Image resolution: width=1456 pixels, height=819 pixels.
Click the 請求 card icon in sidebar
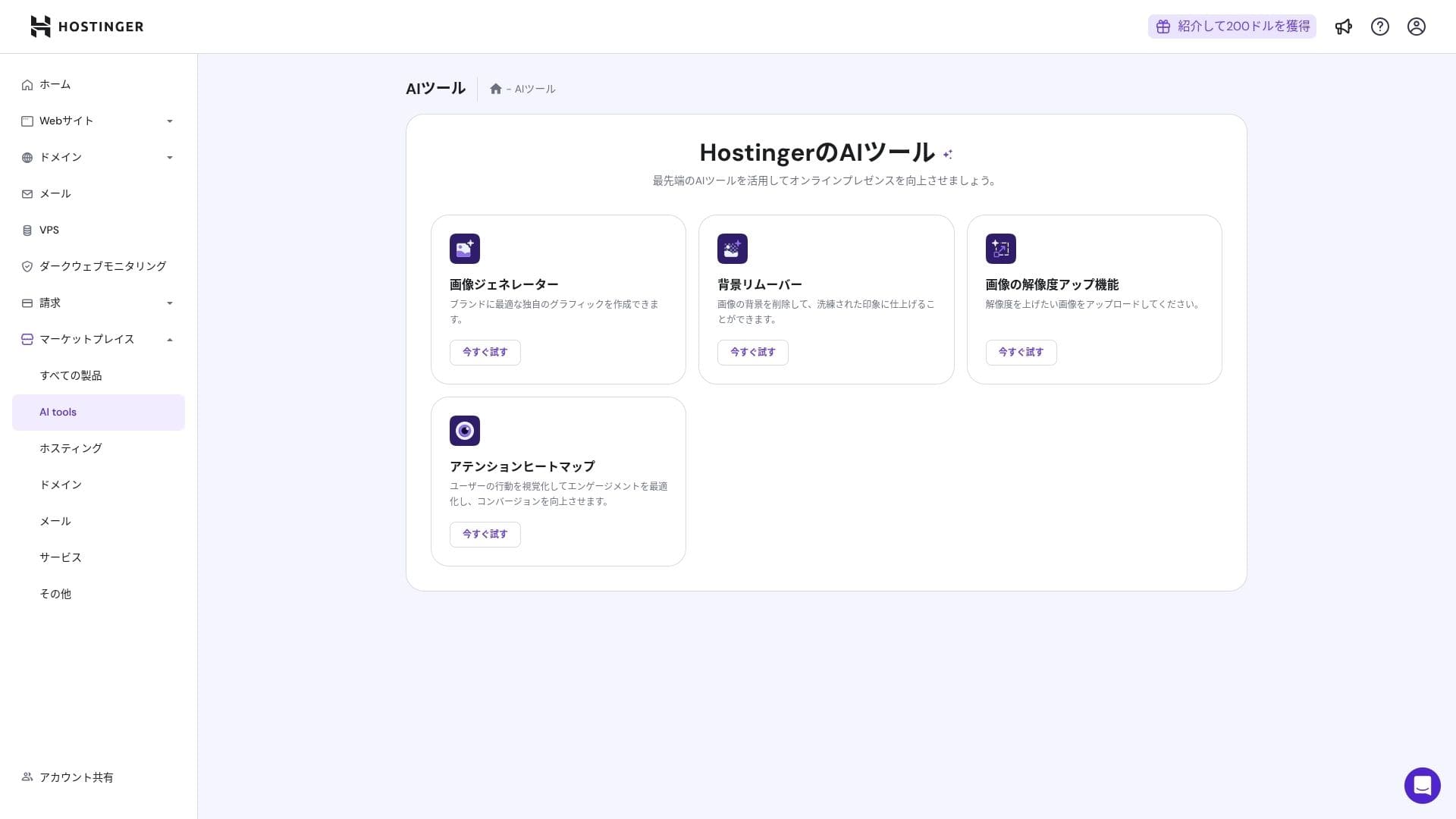point(27,303)
